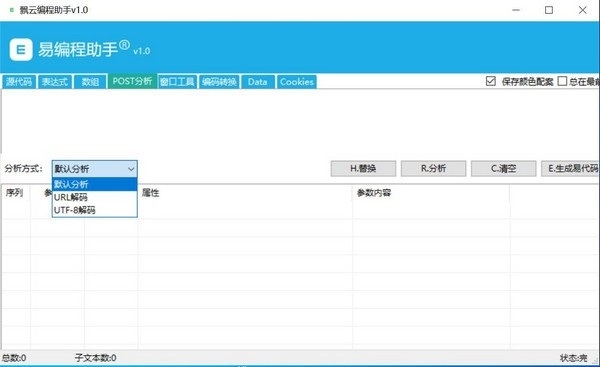This screenshot has height=367, width=600.
Task: Open the 窗口工具 tab
Action: pos(177,82)
